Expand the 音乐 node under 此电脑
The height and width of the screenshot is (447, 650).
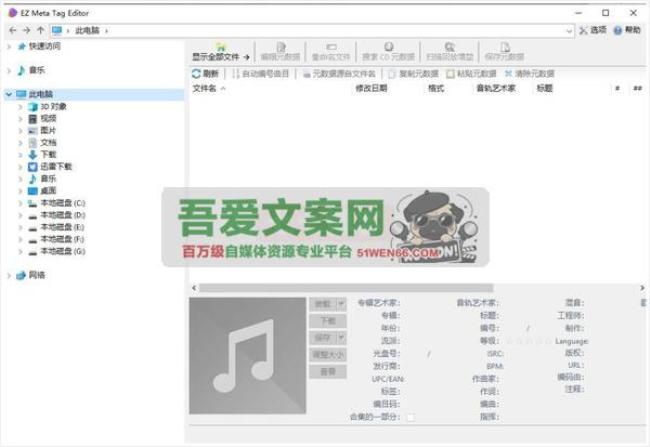pos(20,179)
